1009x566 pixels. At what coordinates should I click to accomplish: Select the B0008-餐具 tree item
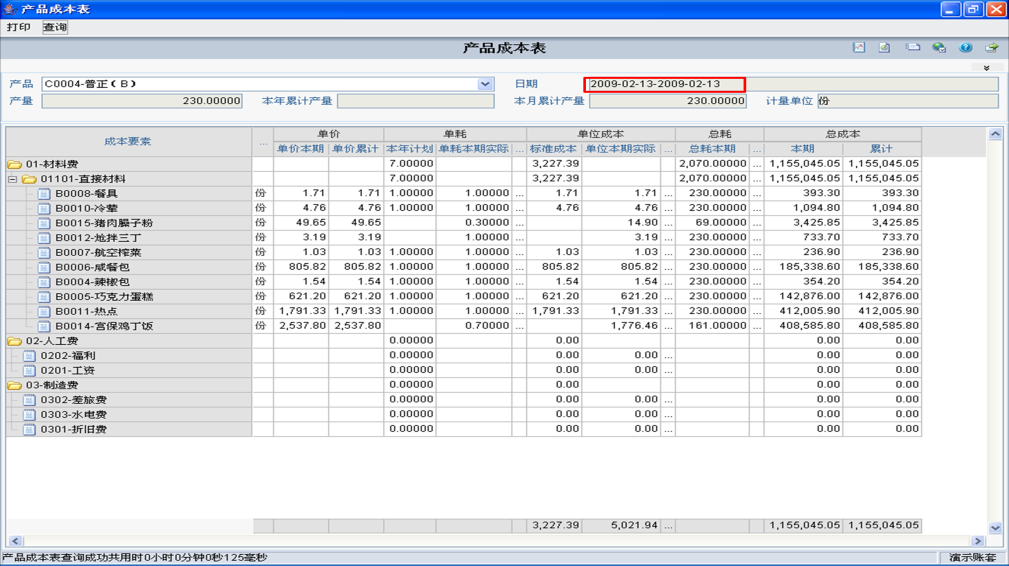(x=86, y=194)
